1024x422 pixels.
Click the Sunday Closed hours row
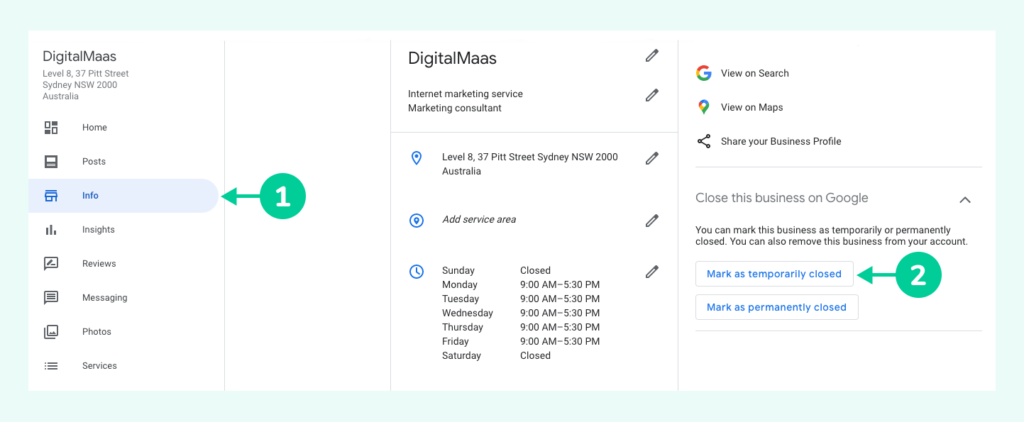coord(496,270)
